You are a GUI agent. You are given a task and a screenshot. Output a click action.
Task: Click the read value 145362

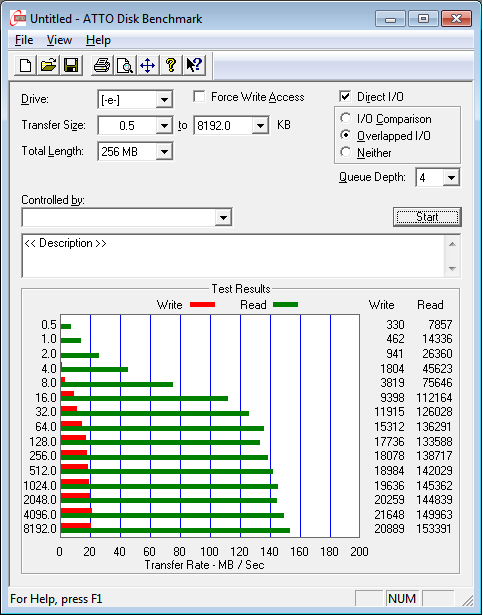(x=434, y=486)
